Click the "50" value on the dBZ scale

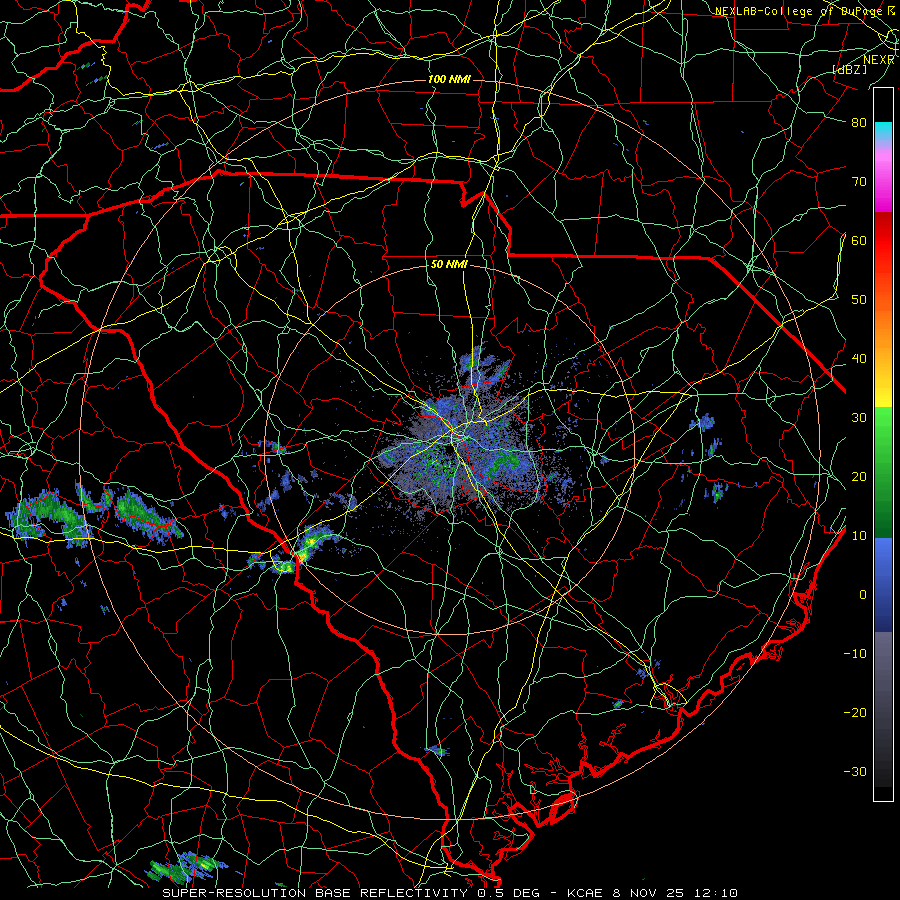pos(859,300)
